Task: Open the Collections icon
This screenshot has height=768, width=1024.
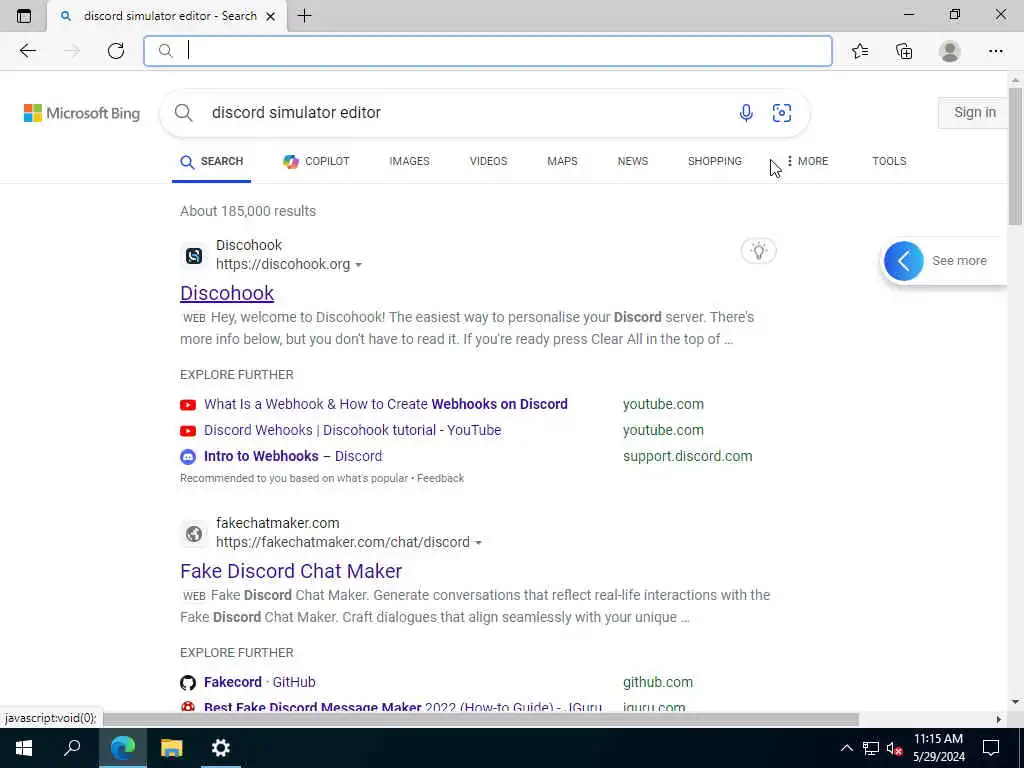Action: click(904, 51)
